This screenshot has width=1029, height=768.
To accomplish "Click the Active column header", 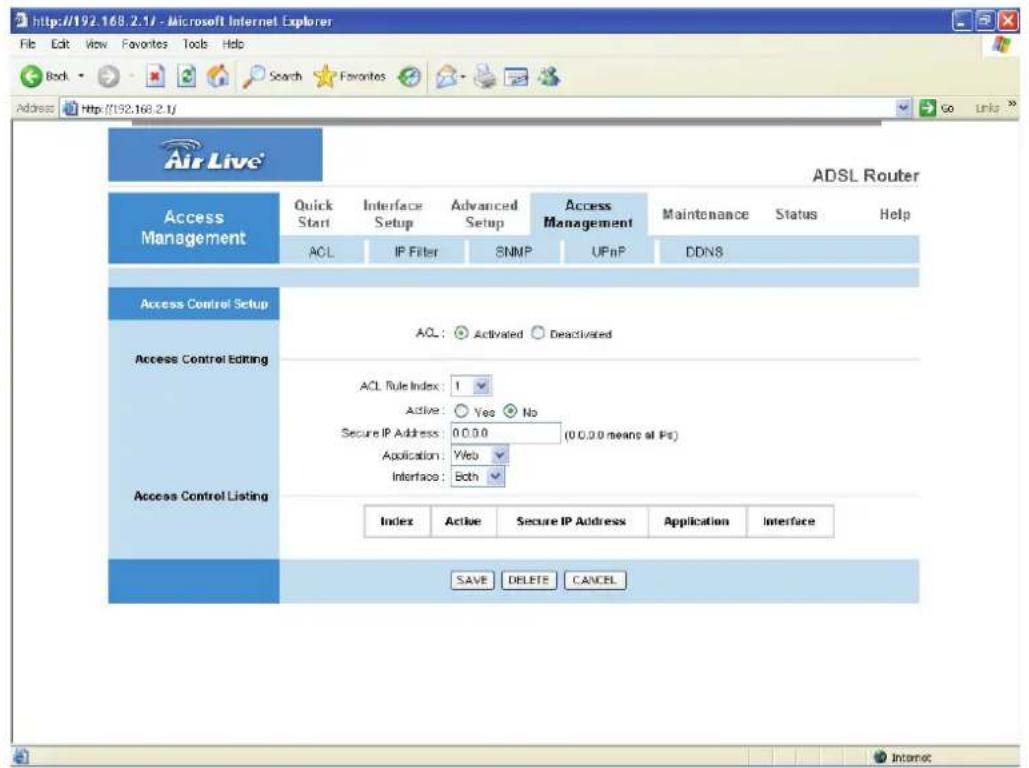I will (463, 521).
